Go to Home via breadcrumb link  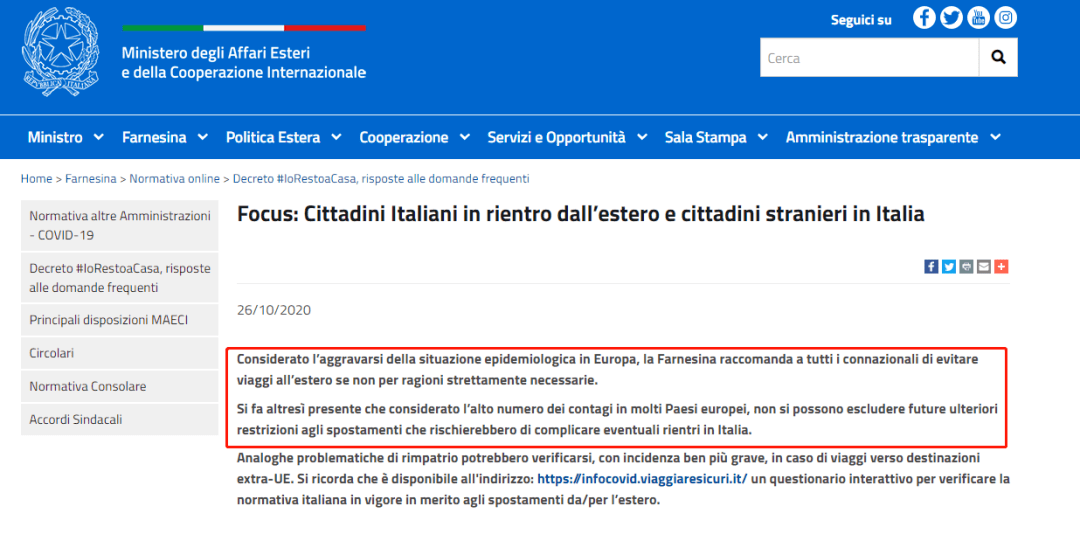36,179
